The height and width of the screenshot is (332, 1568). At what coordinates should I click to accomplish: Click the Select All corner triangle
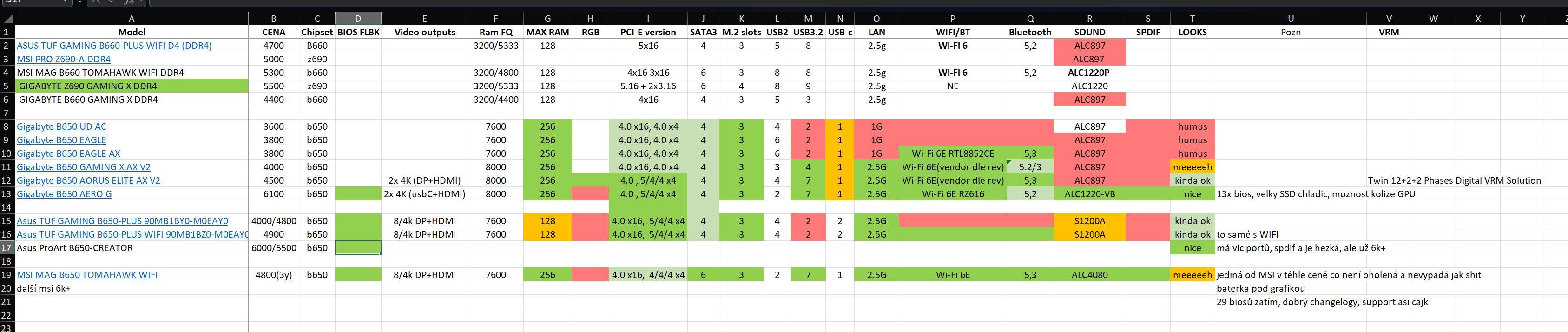pos(7,19)
